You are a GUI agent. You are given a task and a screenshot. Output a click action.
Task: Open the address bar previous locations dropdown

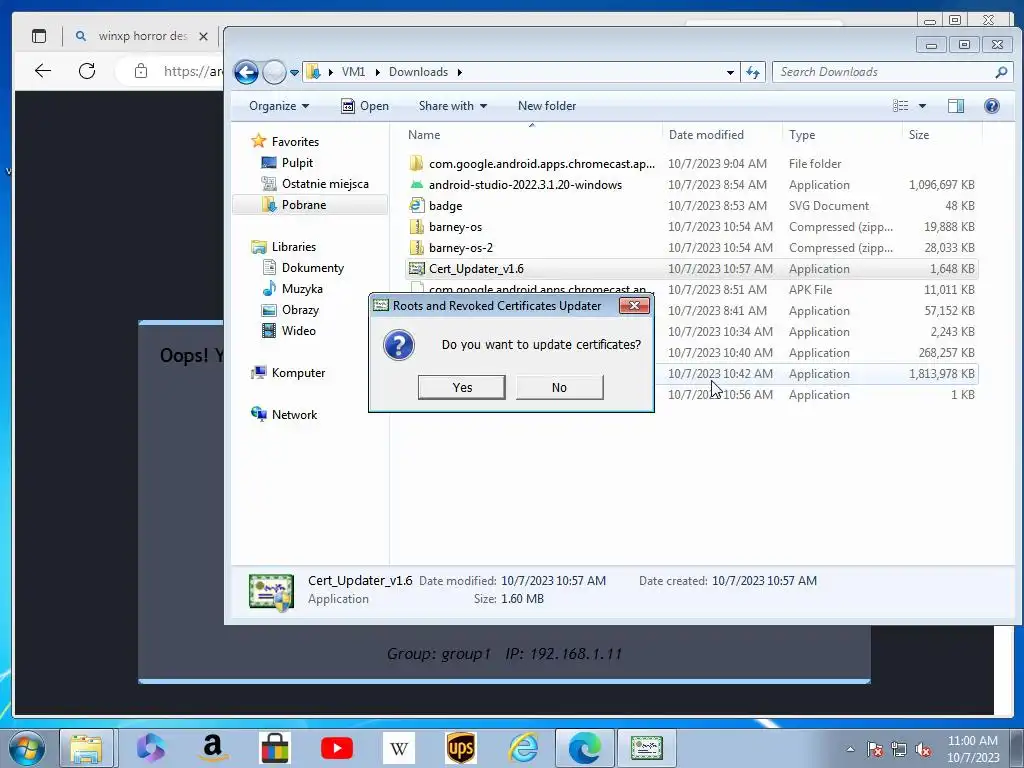point(730,72)
